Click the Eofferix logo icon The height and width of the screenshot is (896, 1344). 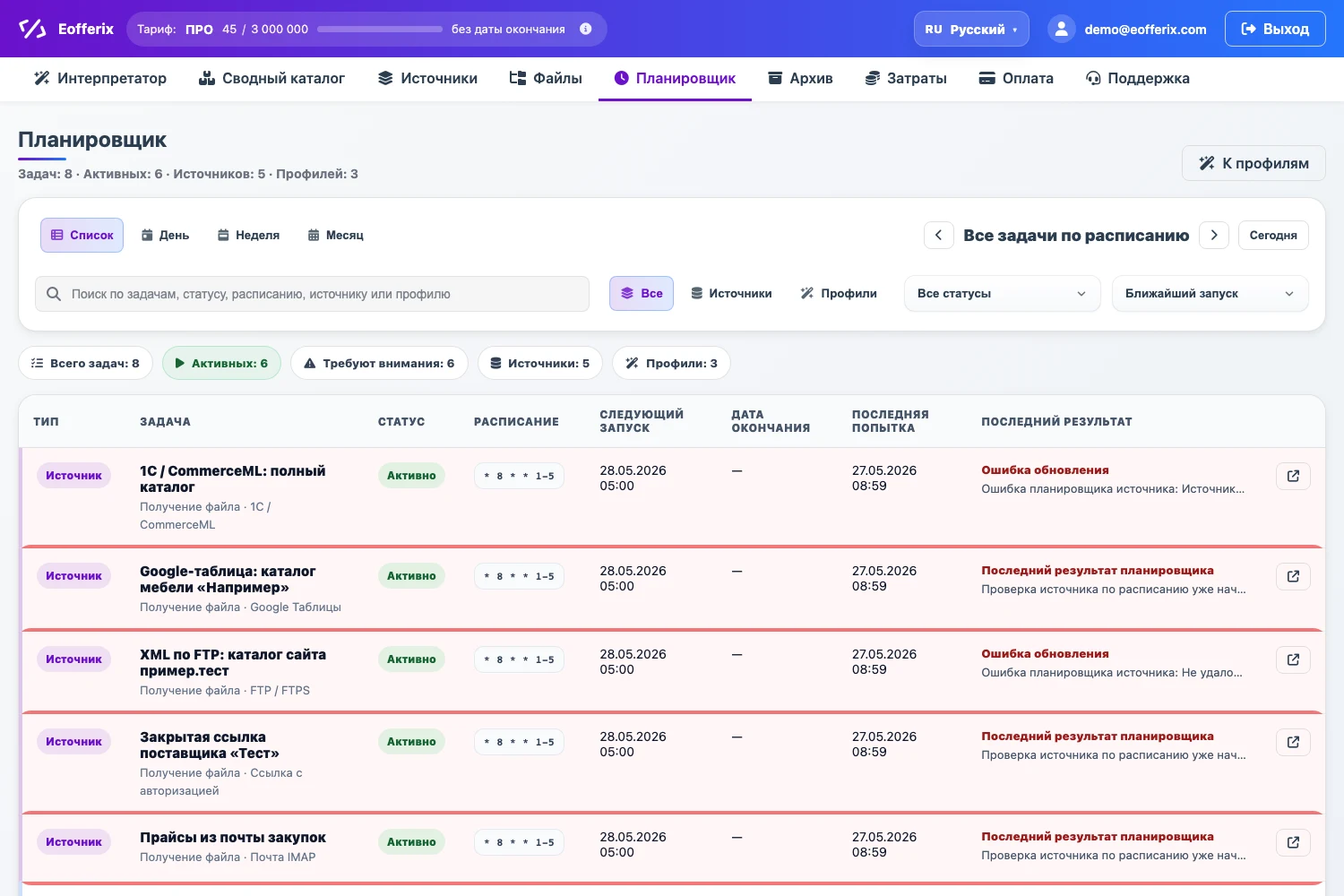coord(32,29)
